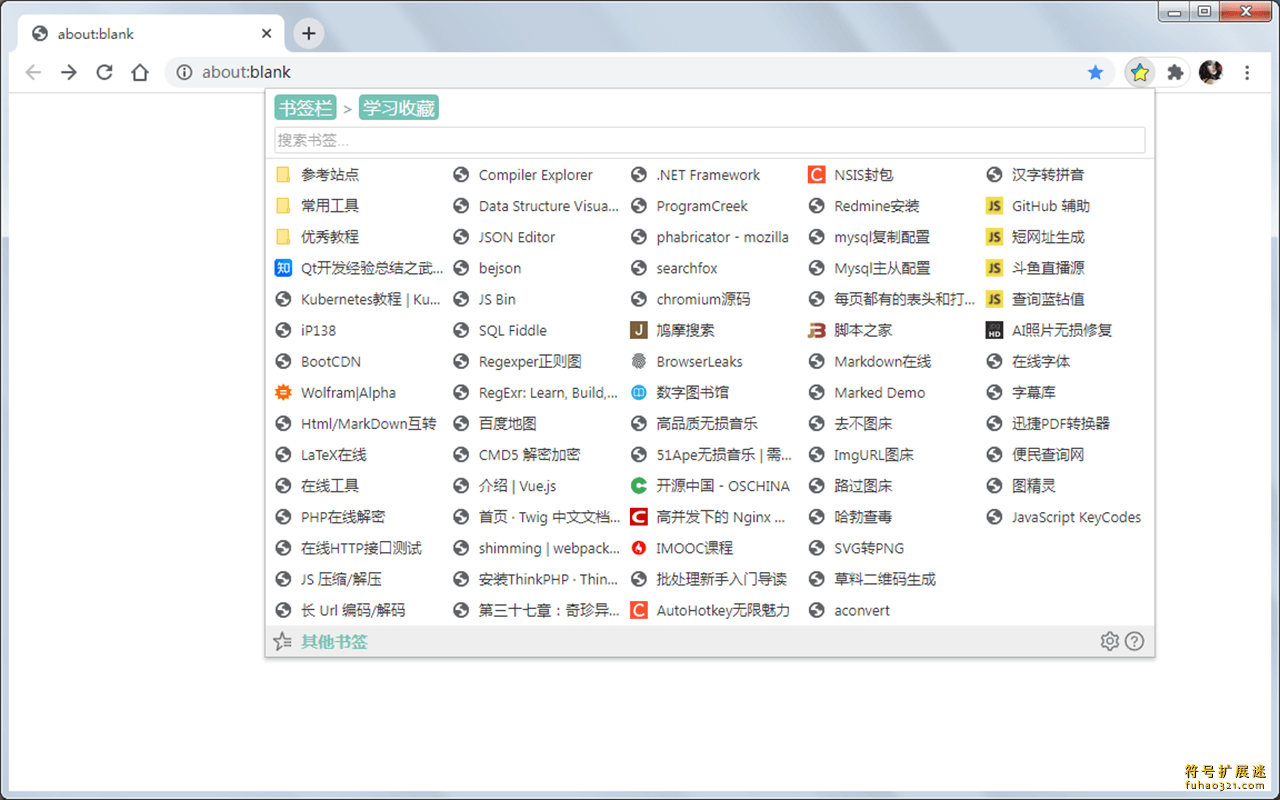Reload the page with refresh icon
This screenshot has height=800, width=1280.
pyautogui.click(x=104, y=72)
